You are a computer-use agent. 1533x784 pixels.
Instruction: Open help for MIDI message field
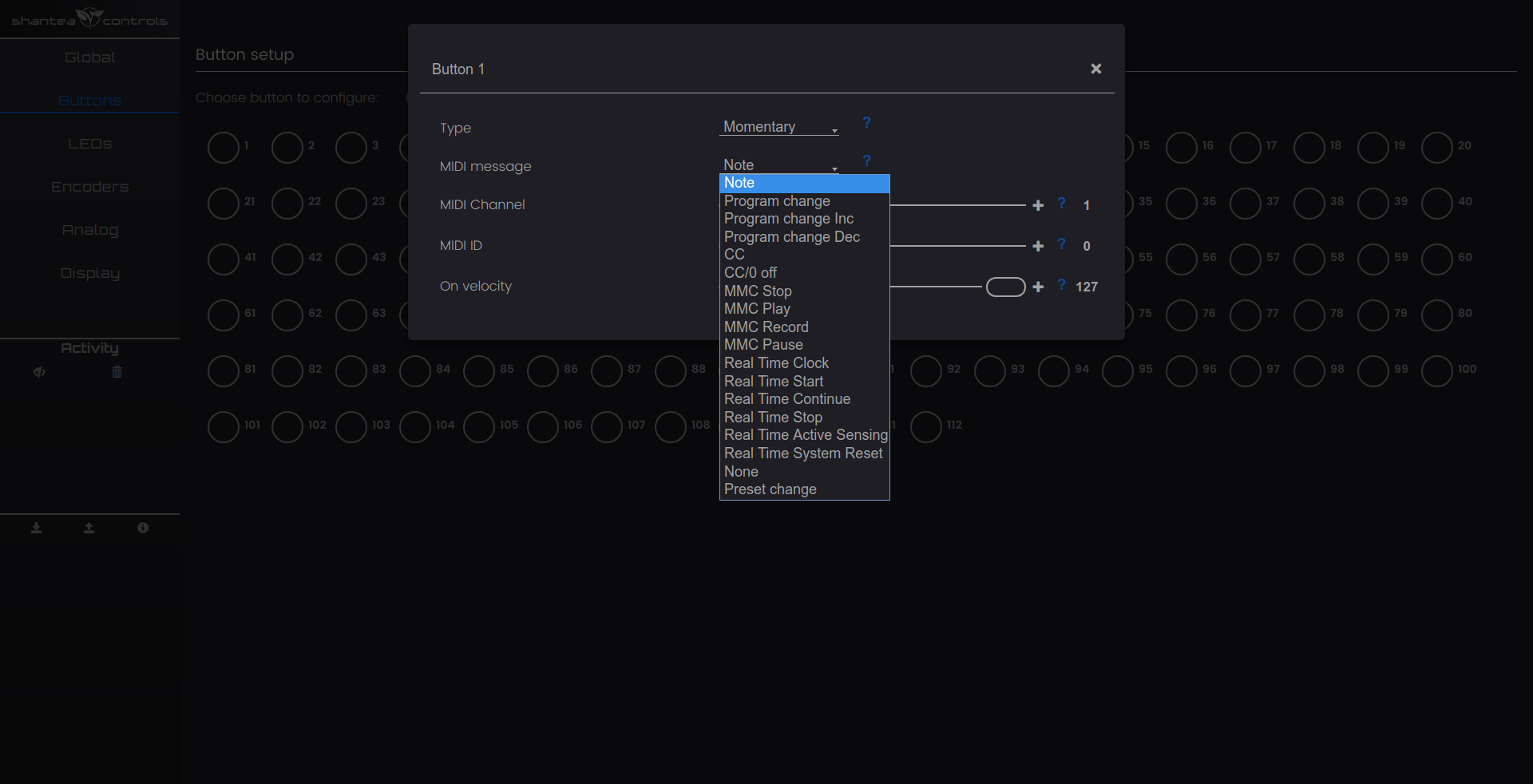click(866, 161)
